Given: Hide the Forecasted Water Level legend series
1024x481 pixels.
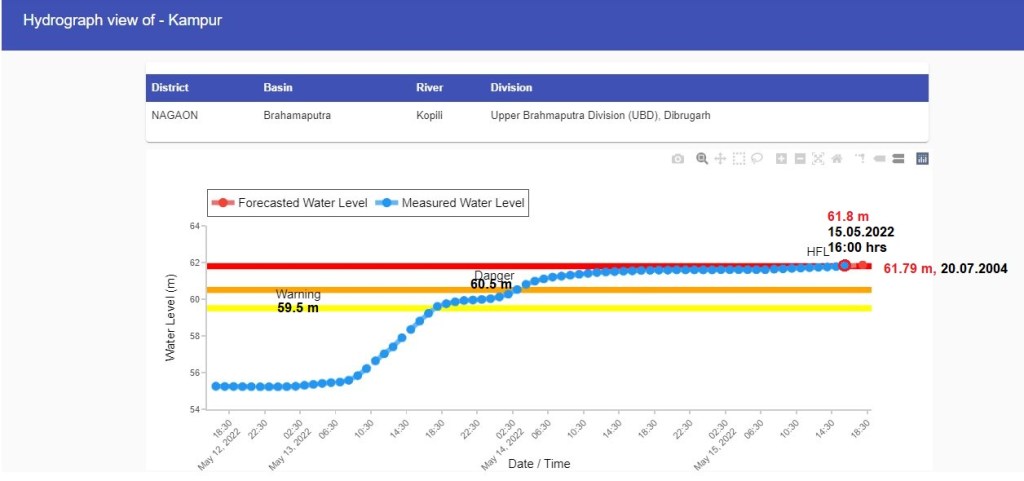Looking at the screenshot, I should tap(291, 203).
